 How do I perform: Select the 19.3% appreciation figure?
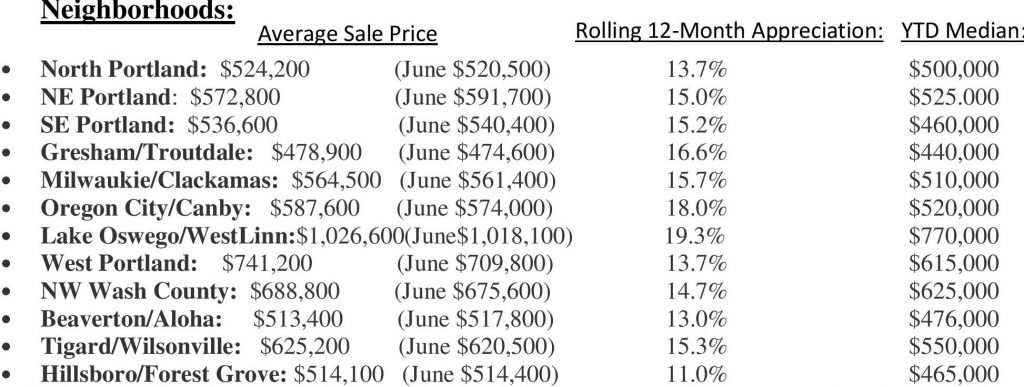pos(695,236)
